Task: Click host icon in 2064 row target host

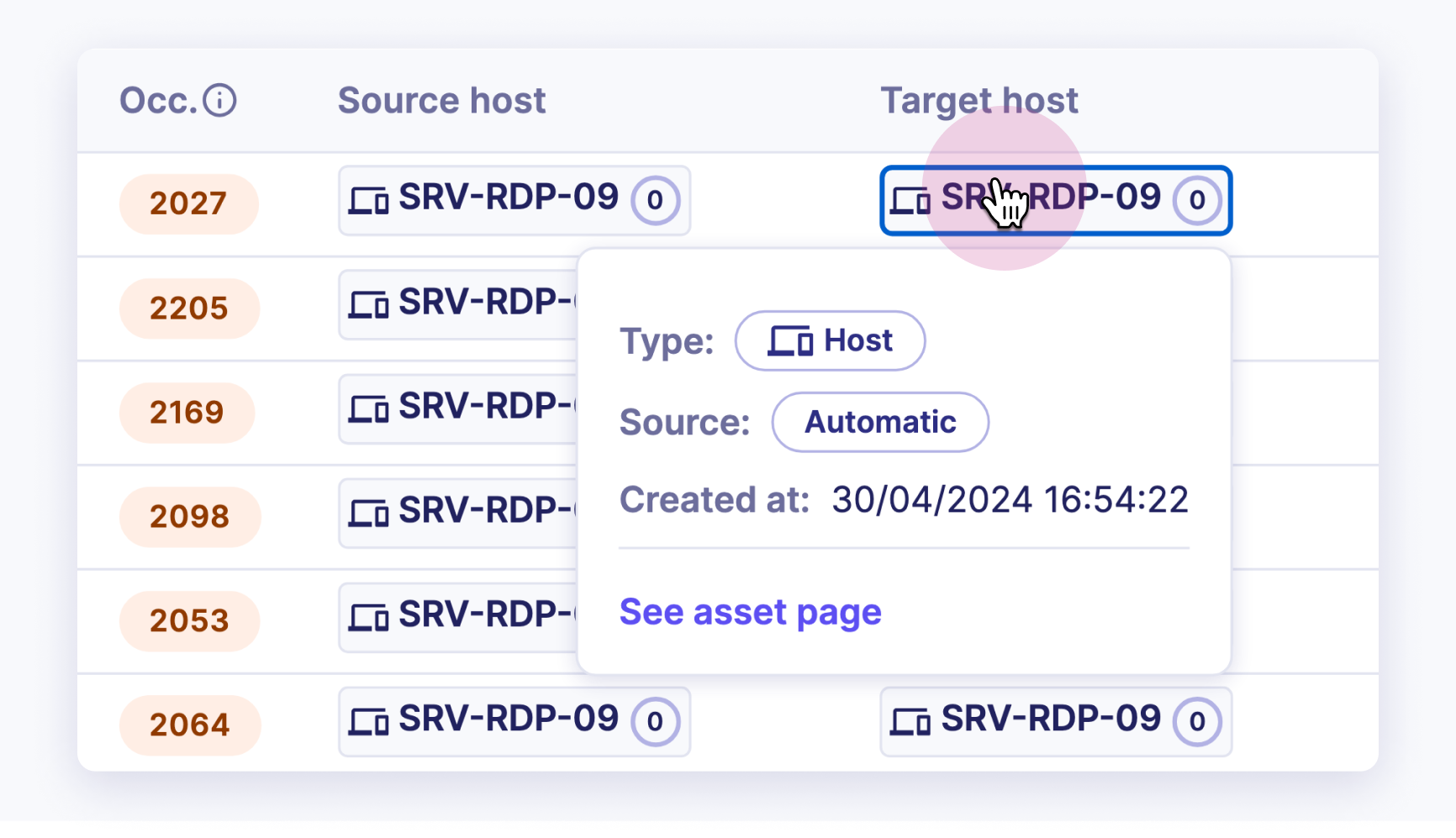Action: [910, 722]
